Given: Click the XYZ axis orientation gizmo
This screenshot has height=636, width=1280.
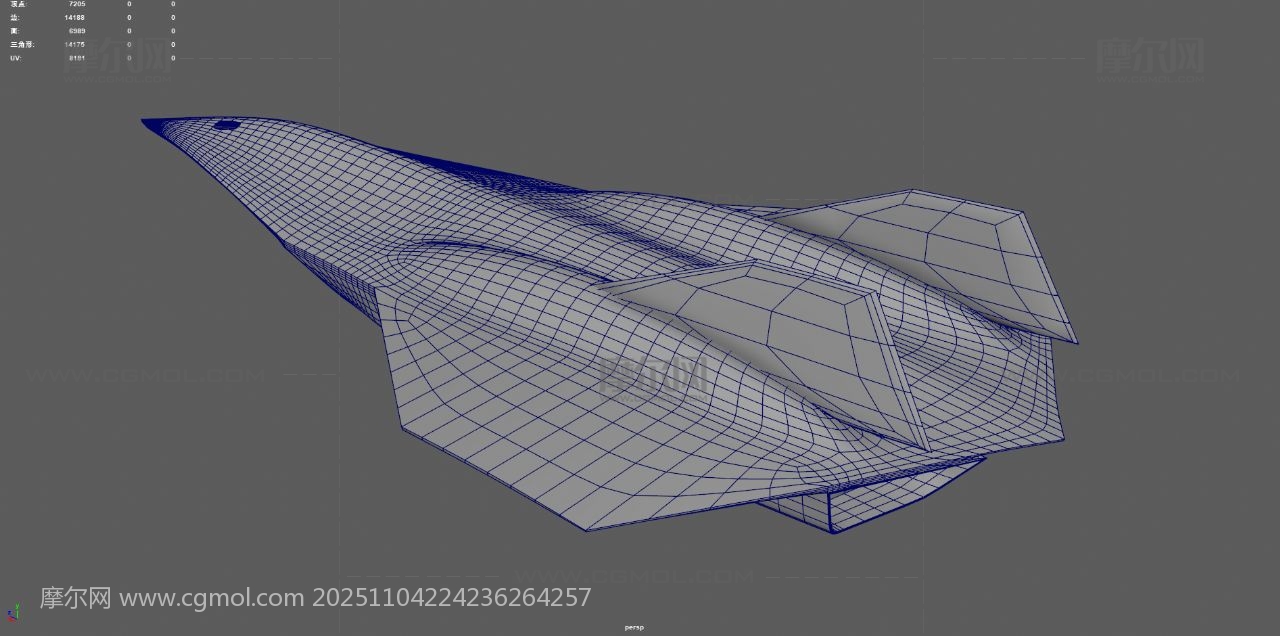Looking at the screenshot, I should [13, 612].
